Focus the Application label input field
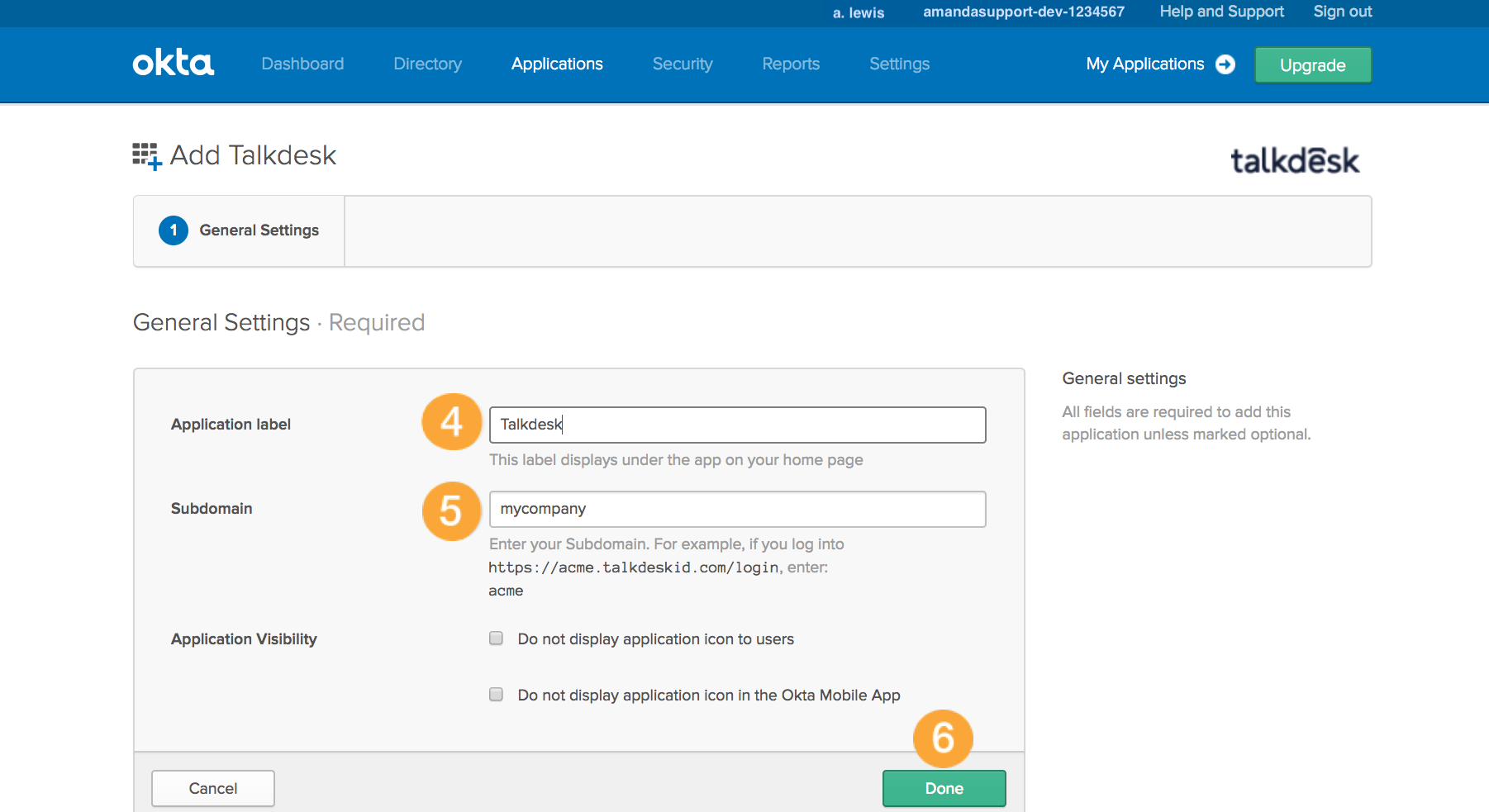The image size is (1489, 812). click(738, 425)
